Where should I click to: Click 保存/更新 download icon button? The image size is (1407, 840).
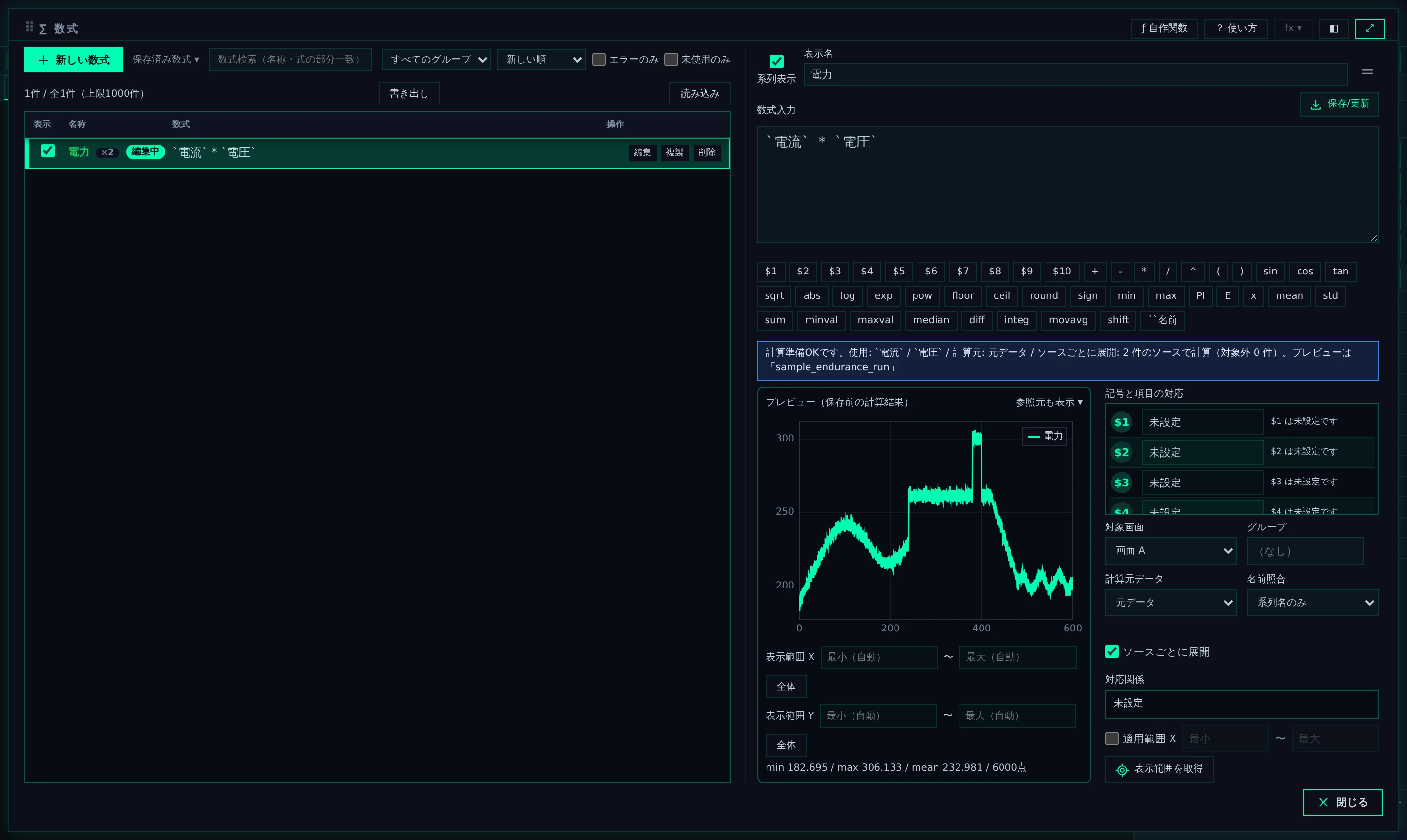pyautogui.click(x=1339, y=104)
